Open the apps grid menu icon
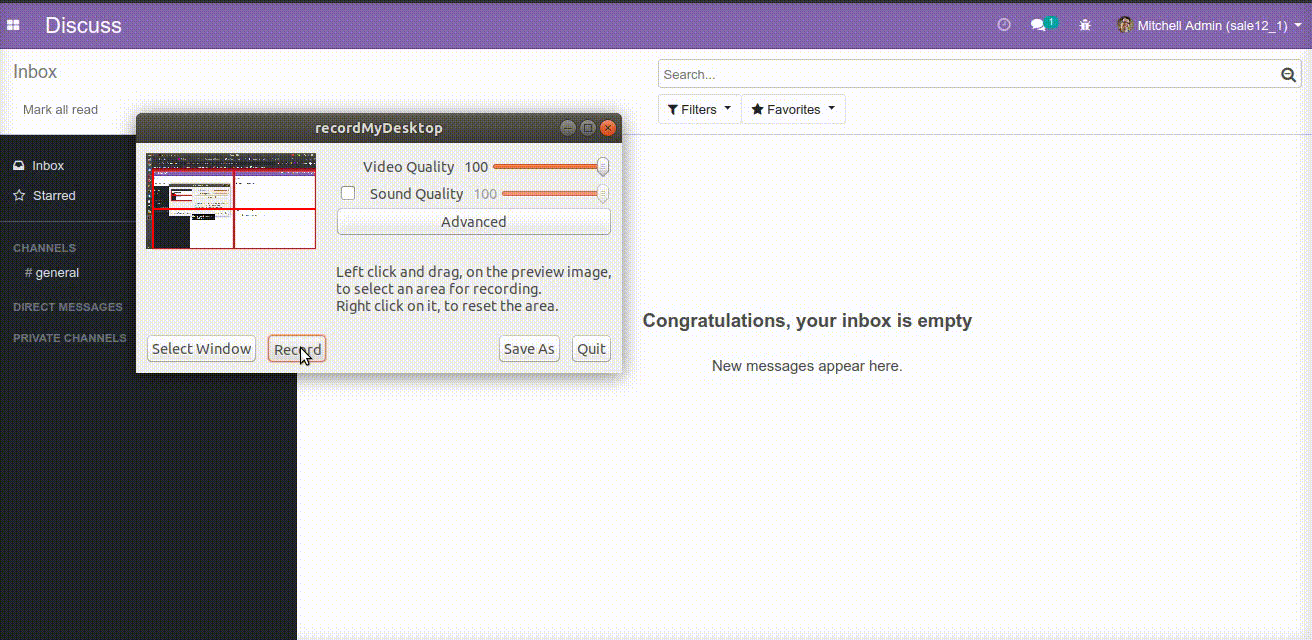Screen dimensions: 1312x640 (x=13, y=25)
